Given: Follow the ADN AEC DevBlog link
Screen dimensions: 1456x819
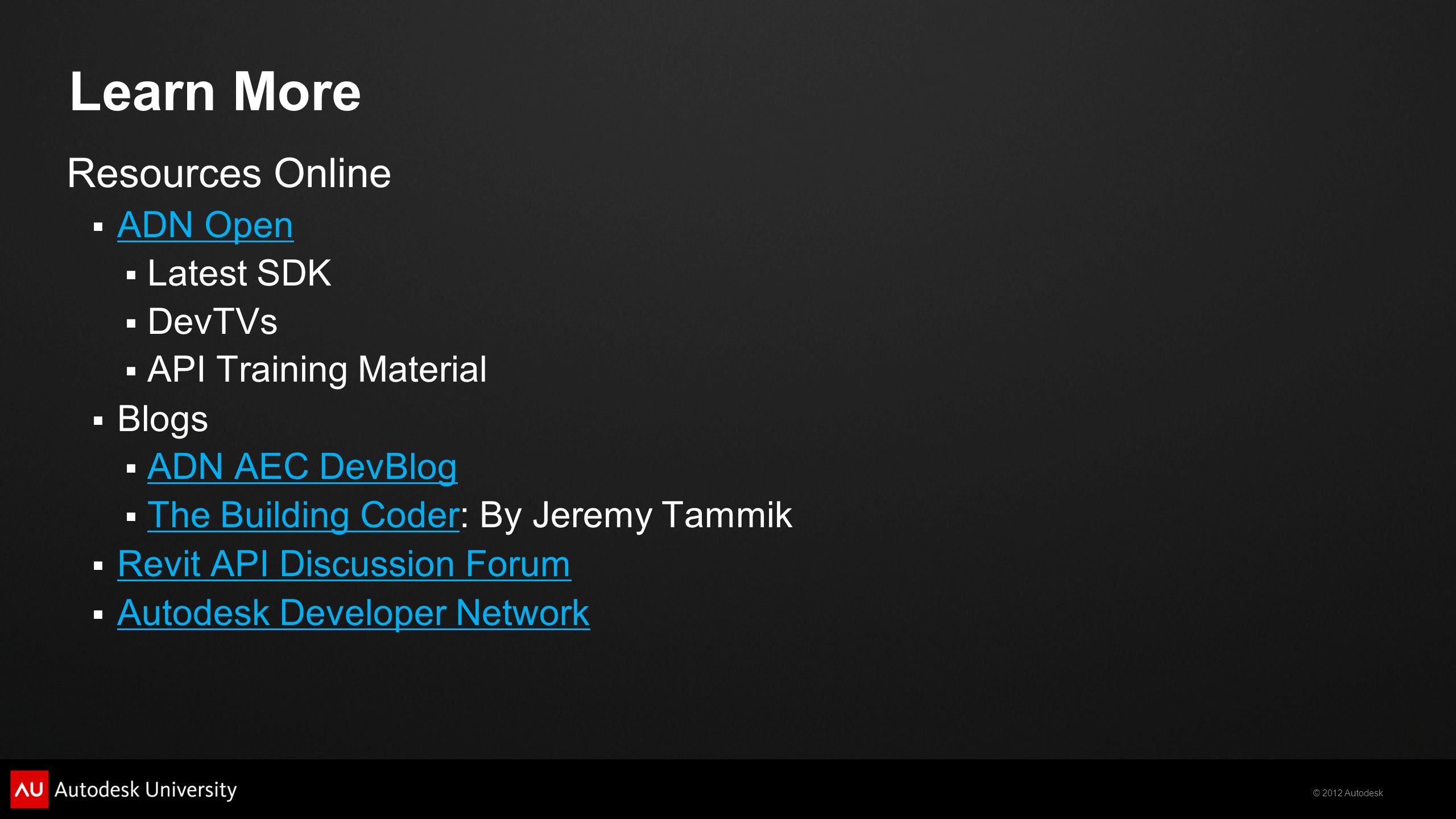Looking at the screenshot, I should [x=302, y=467].
